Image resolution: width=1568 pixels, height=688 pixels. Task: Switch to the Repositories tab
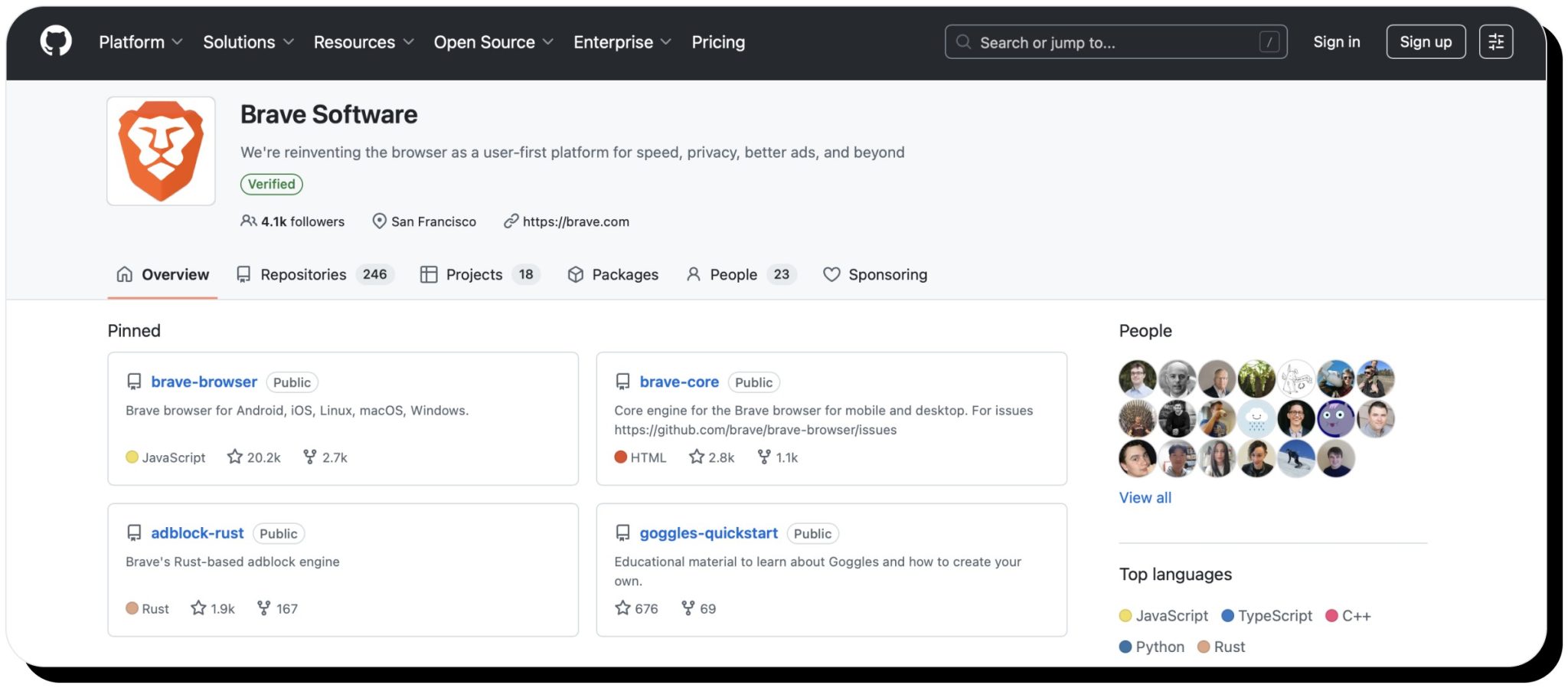click(315, 274)
